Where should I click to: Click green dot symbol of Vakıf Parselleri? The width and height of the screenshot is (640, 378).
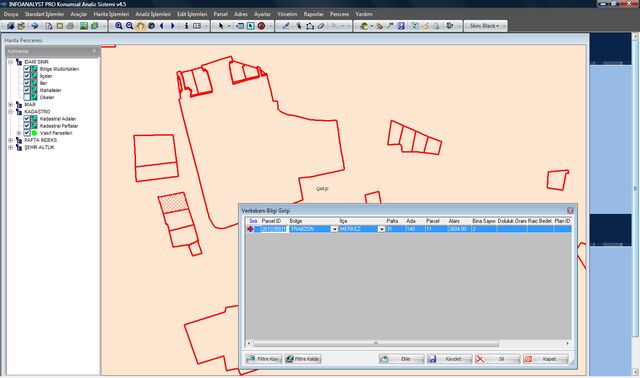point(34,133)
